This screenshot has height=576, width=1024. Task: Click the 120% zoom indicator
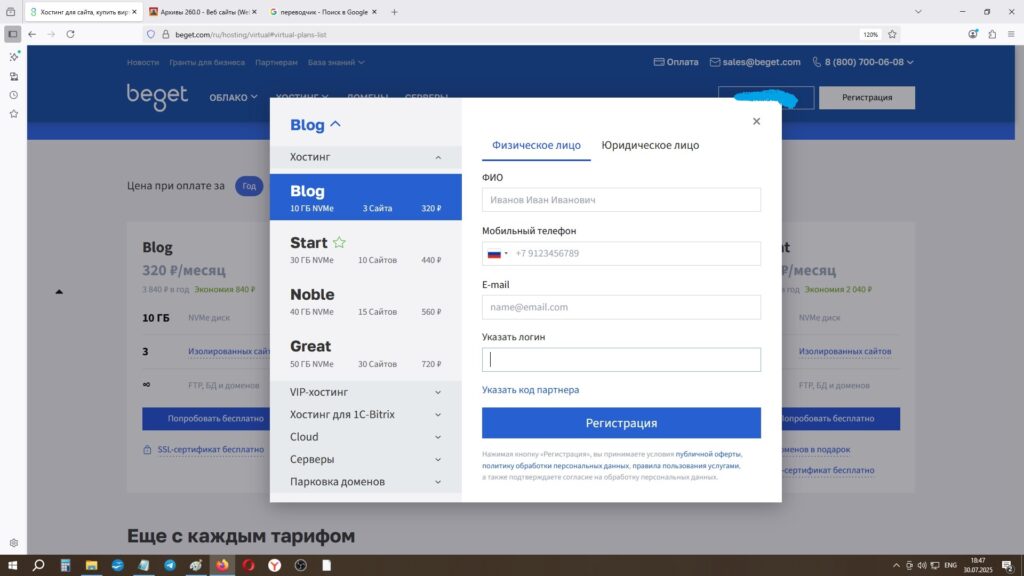click(870, 35)
